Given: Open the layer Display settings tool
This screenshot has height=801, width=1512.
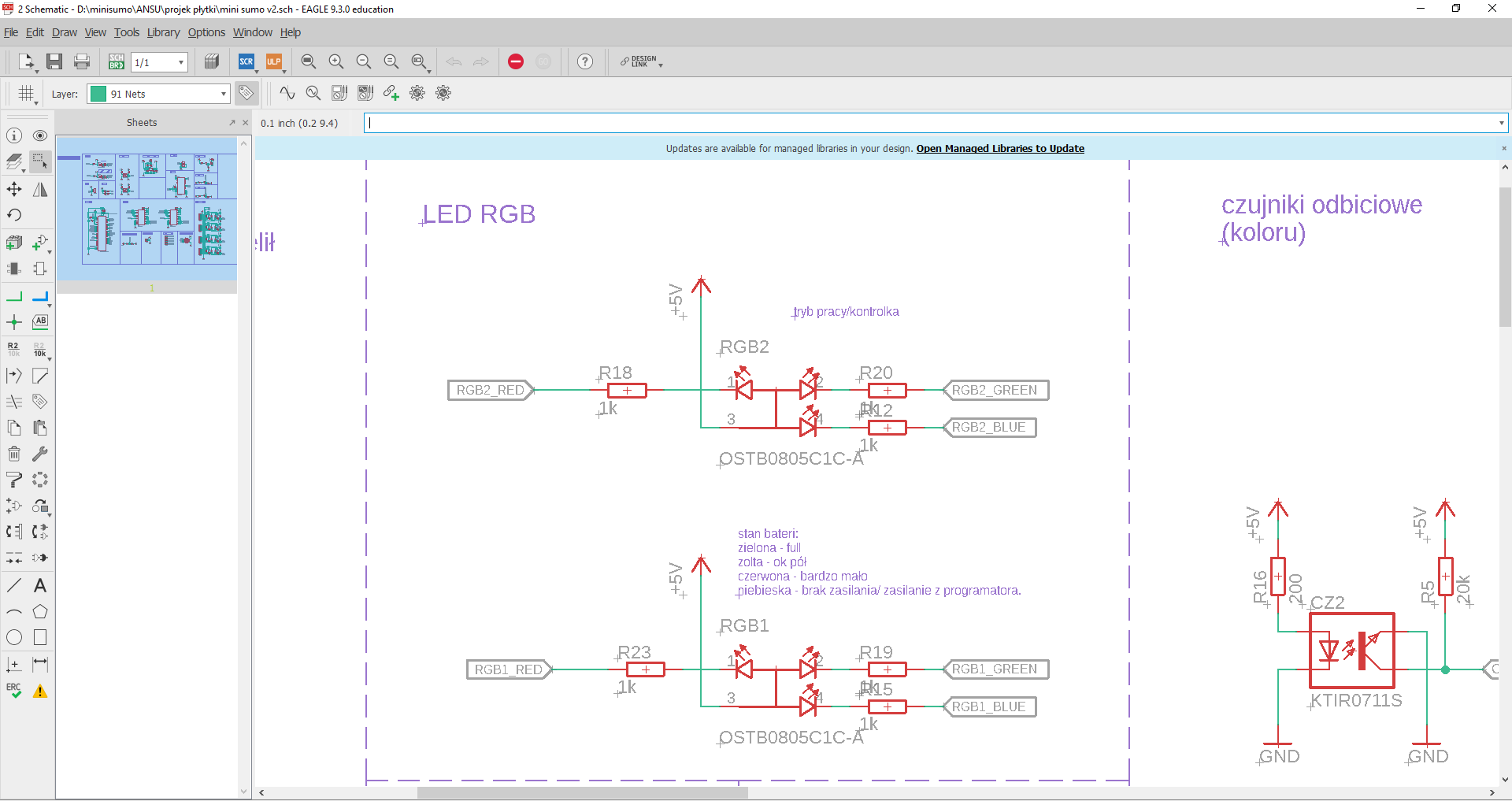Looking at the screenshot, I should coord(14,162).
